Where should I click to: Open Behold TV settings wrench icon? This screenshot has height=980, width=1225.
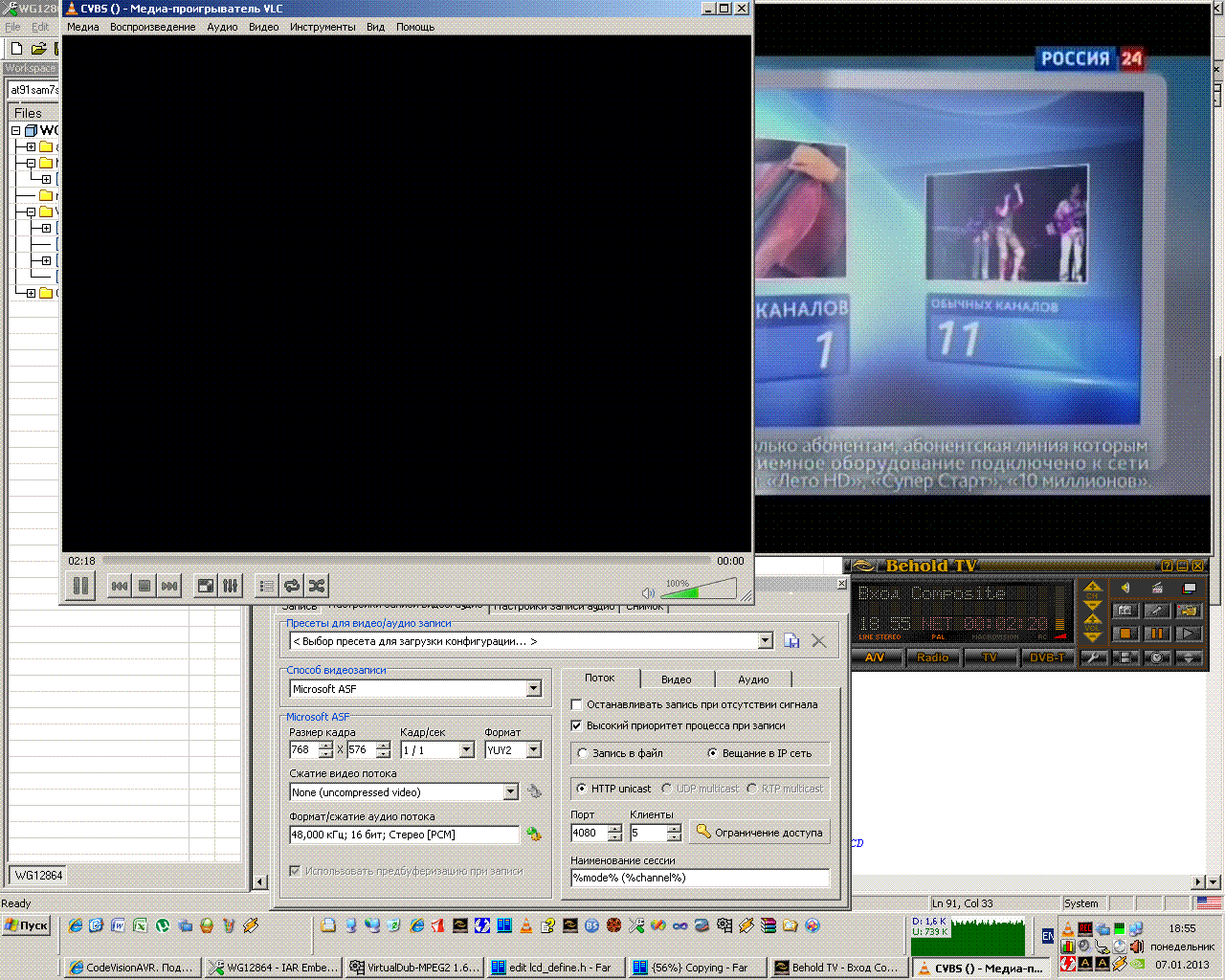click(1093, 657)
